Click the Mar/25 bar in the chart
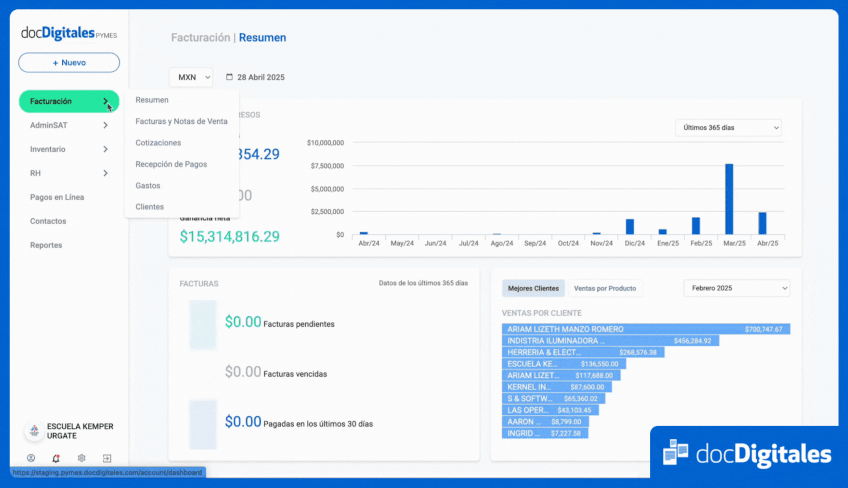This screenshot has width=848, height=488. coord(729,199)
